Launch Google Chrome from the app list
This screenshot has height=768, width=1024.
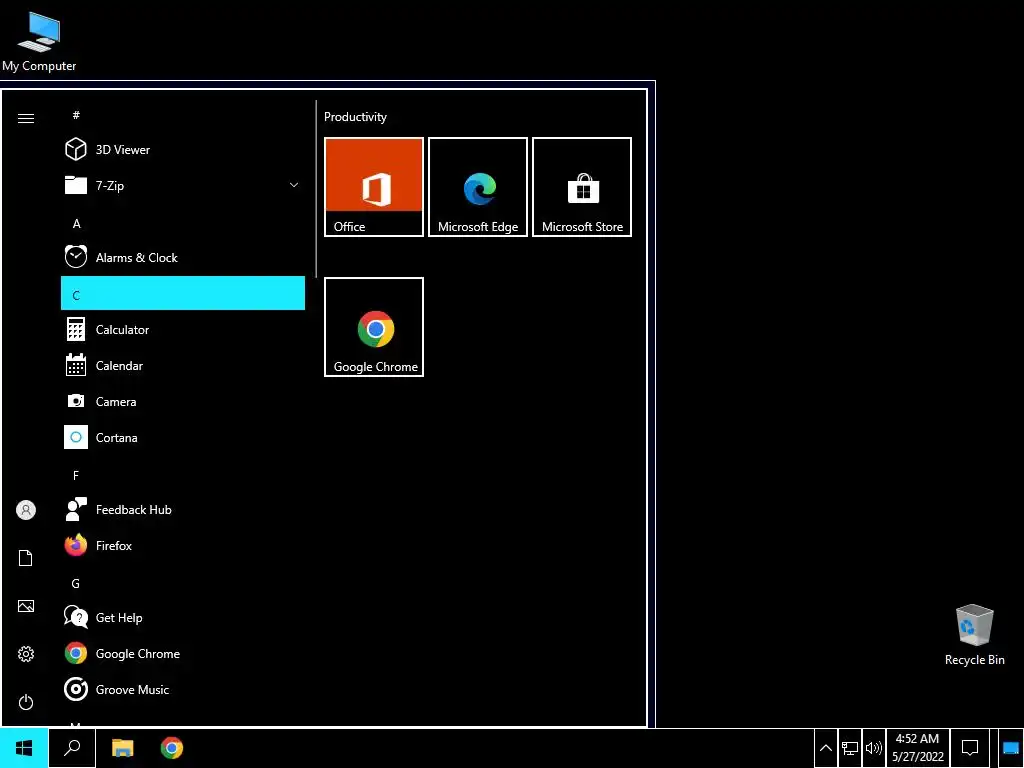[x=183, y=653]
